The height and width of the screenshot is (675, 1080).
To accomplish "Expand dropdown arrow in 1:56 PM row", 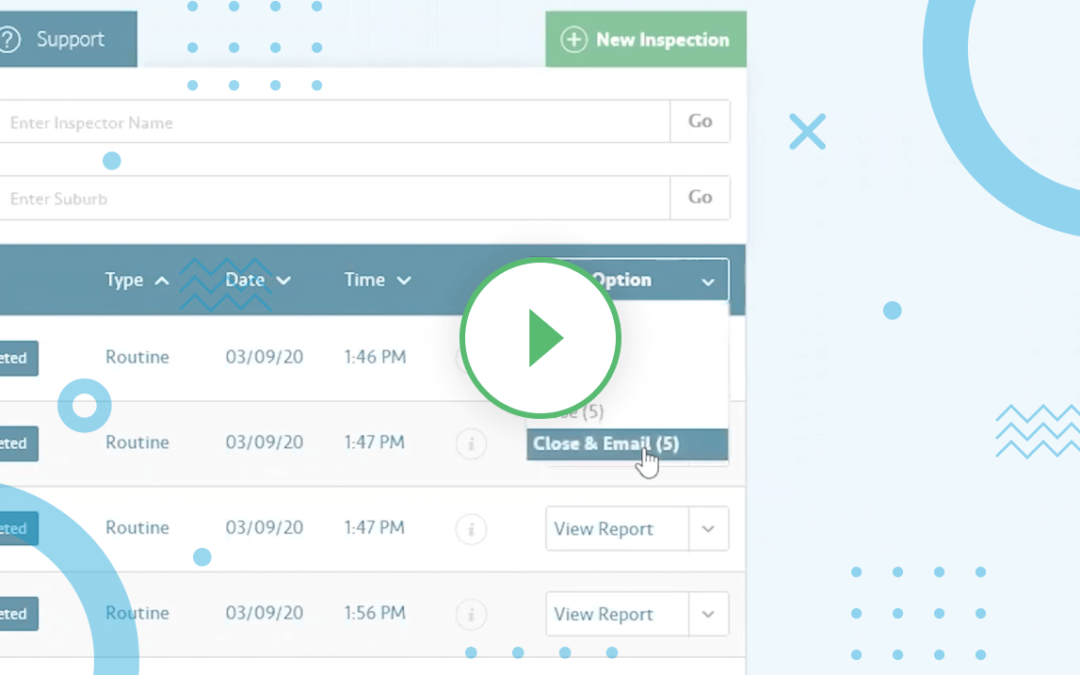I will [x=708, y=614].
